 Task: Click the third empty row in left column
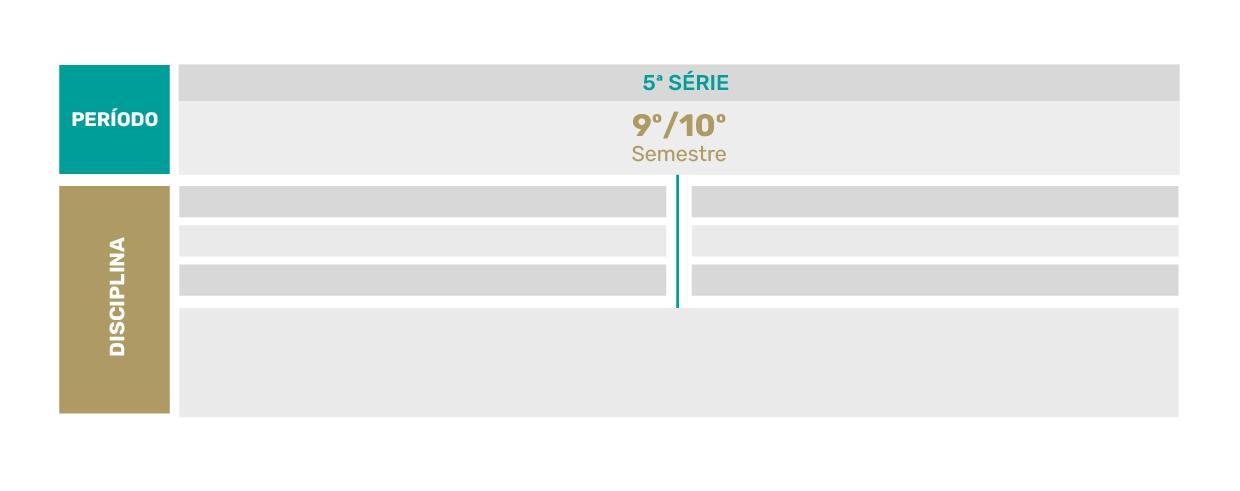point(423,280)
